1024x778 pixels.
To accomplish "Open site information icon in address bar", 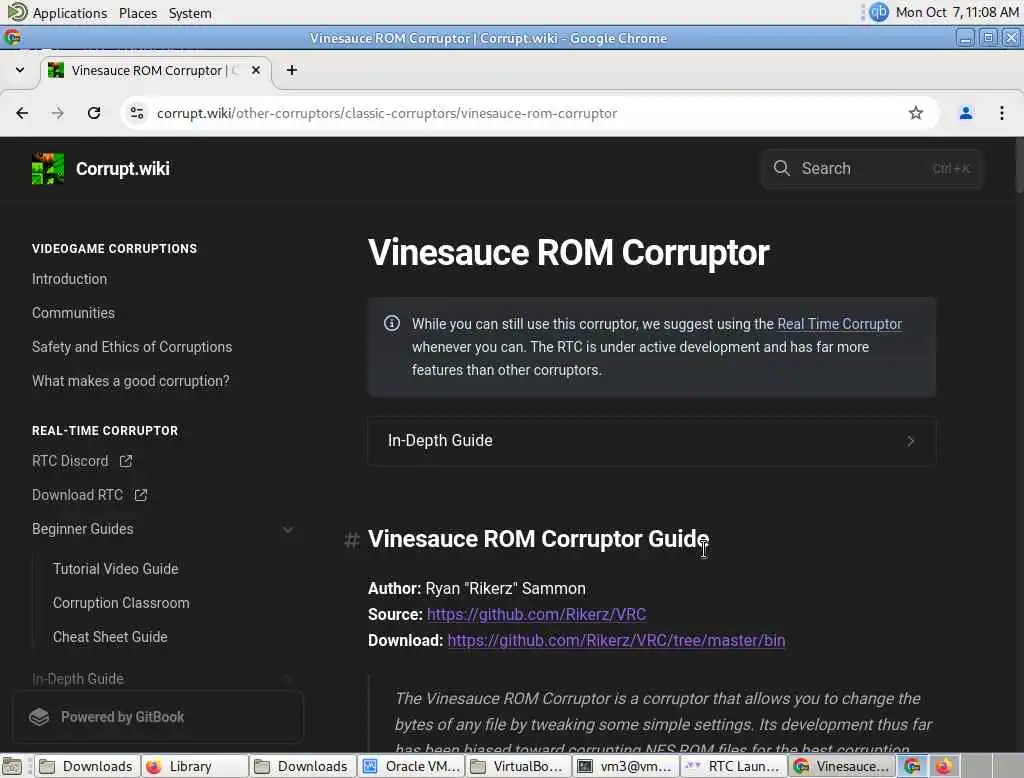I will click(x=137, y=113).
